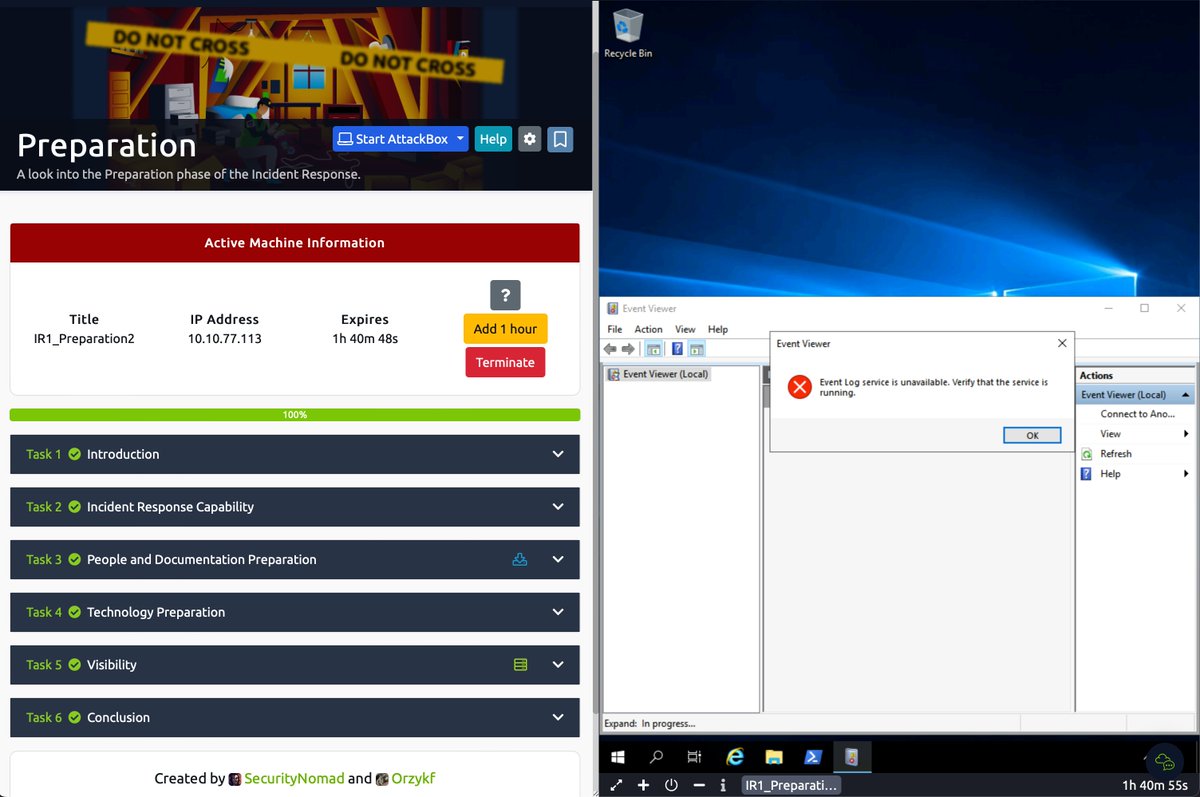Click the Windows Start button
The width and height of the screenshot is (1200, 797).
click(x=618, y=757)
